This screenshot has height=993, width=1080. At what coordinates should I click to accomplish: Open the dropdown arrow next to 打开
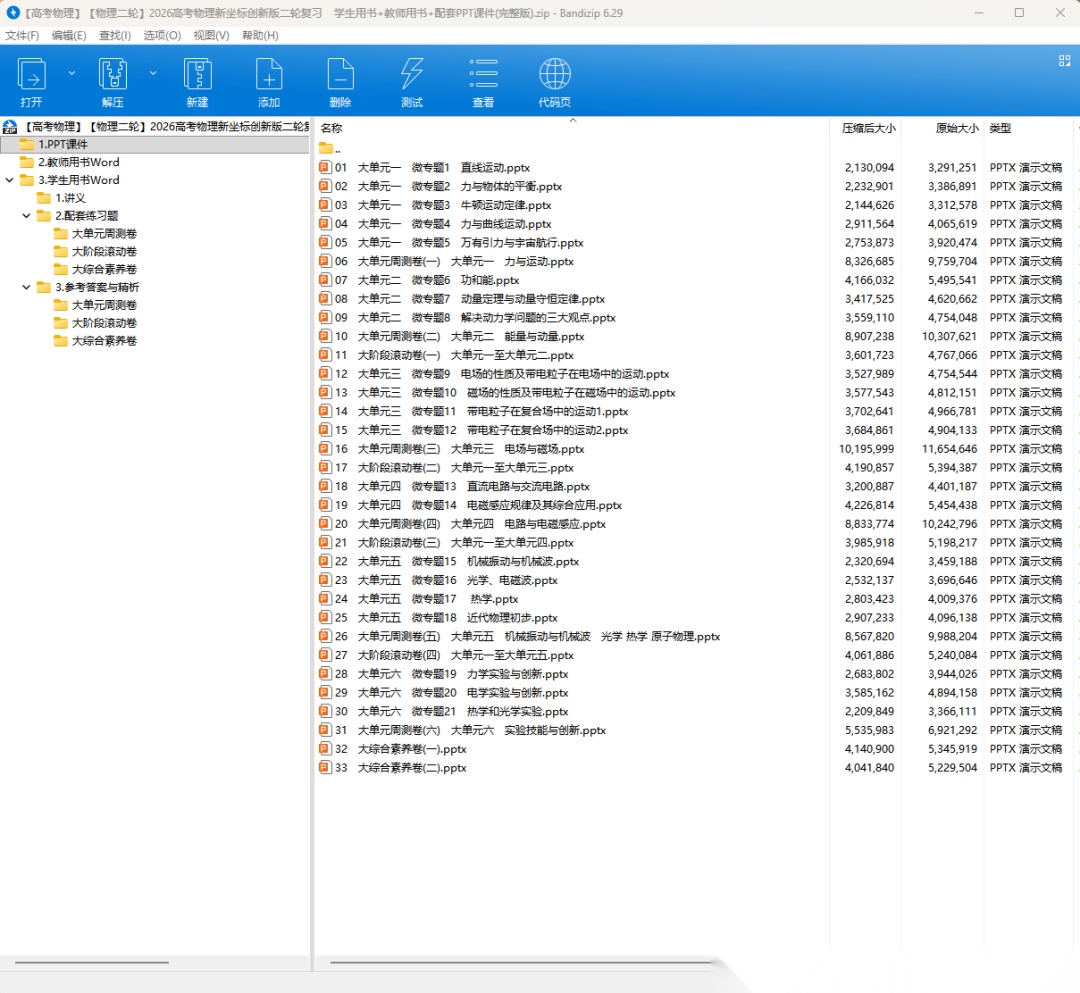click(x=71, y=72)
